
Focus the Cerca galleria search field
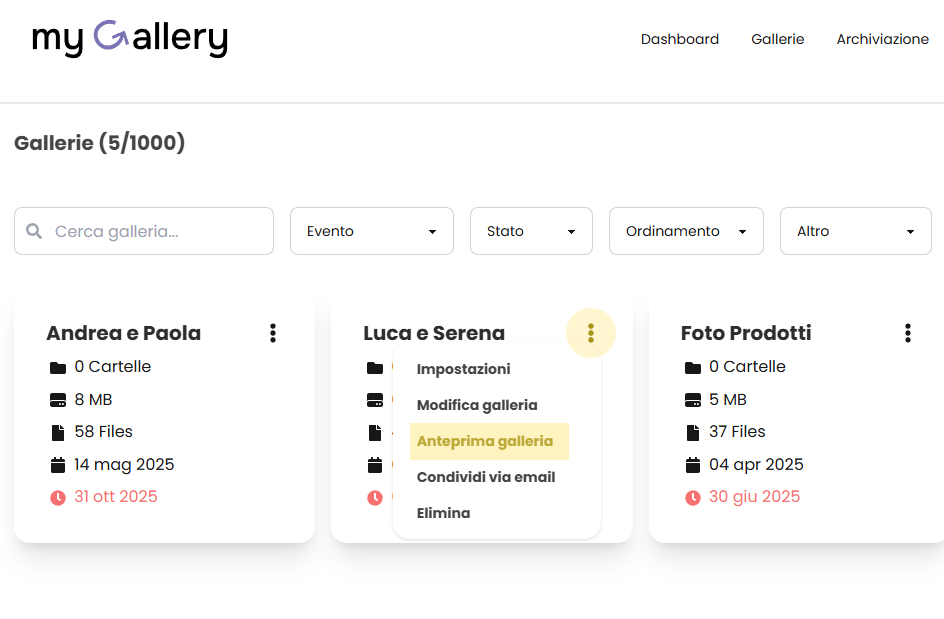coord(144,231)
